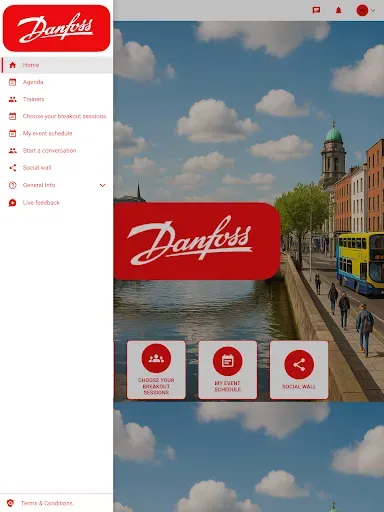
Task: Open the profile dropdown arrow
Action: [373, 10]
